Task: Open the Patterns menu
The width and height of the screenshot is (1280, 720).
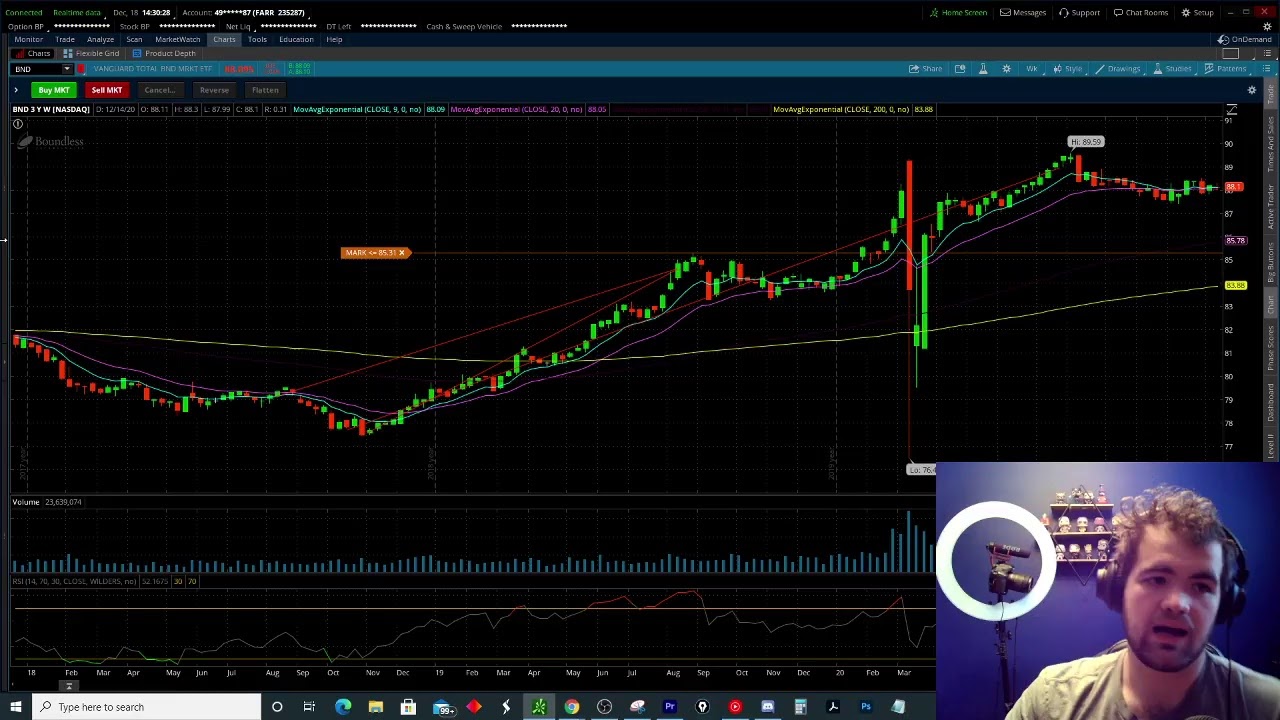Action: (x=1225, y=68)
